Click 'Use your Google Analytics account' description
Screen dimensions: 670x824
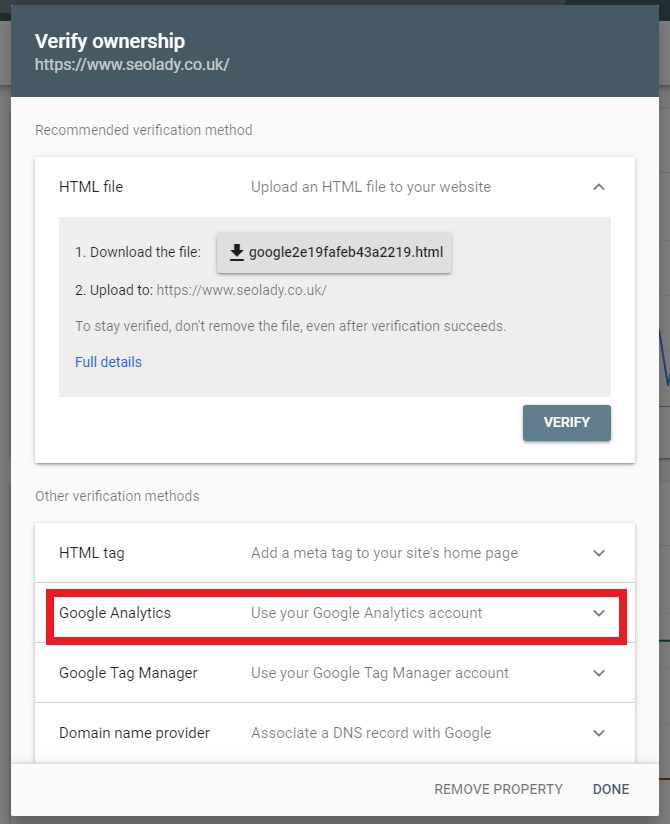click(x=366, y=613)
